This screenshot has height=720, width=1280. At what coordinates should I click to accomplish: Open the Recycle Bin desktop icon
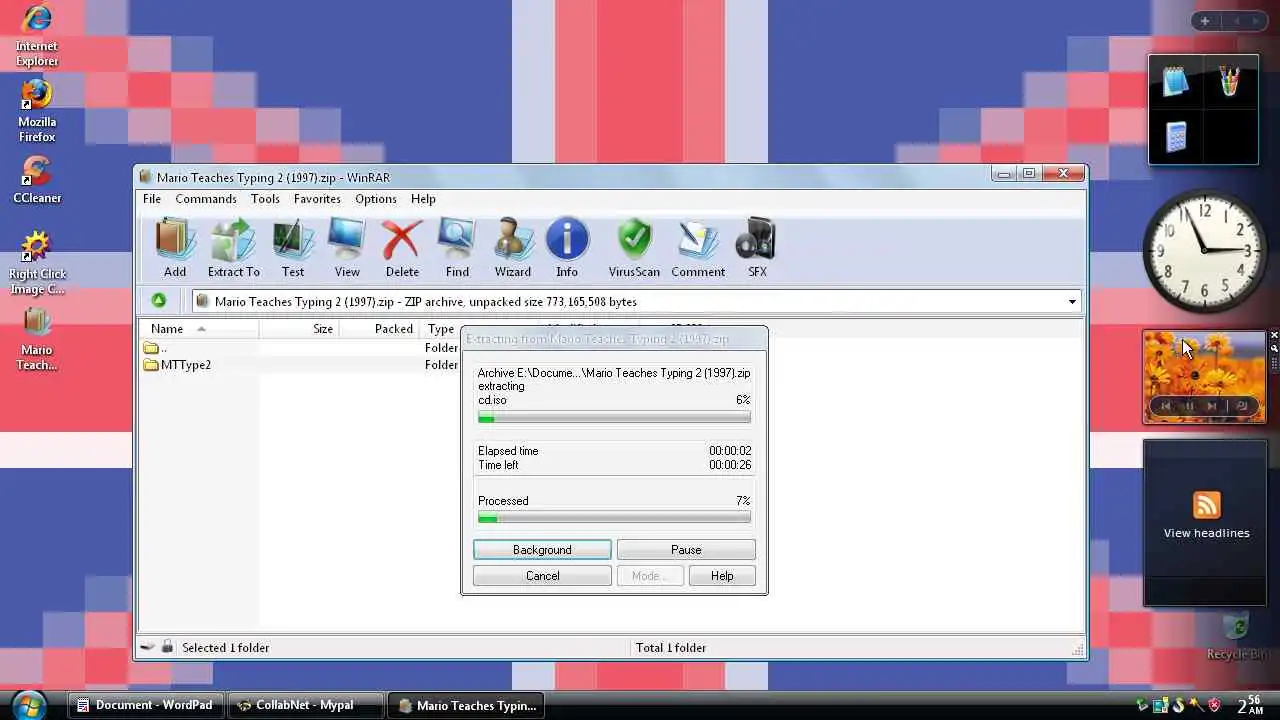click(1238, 637)
